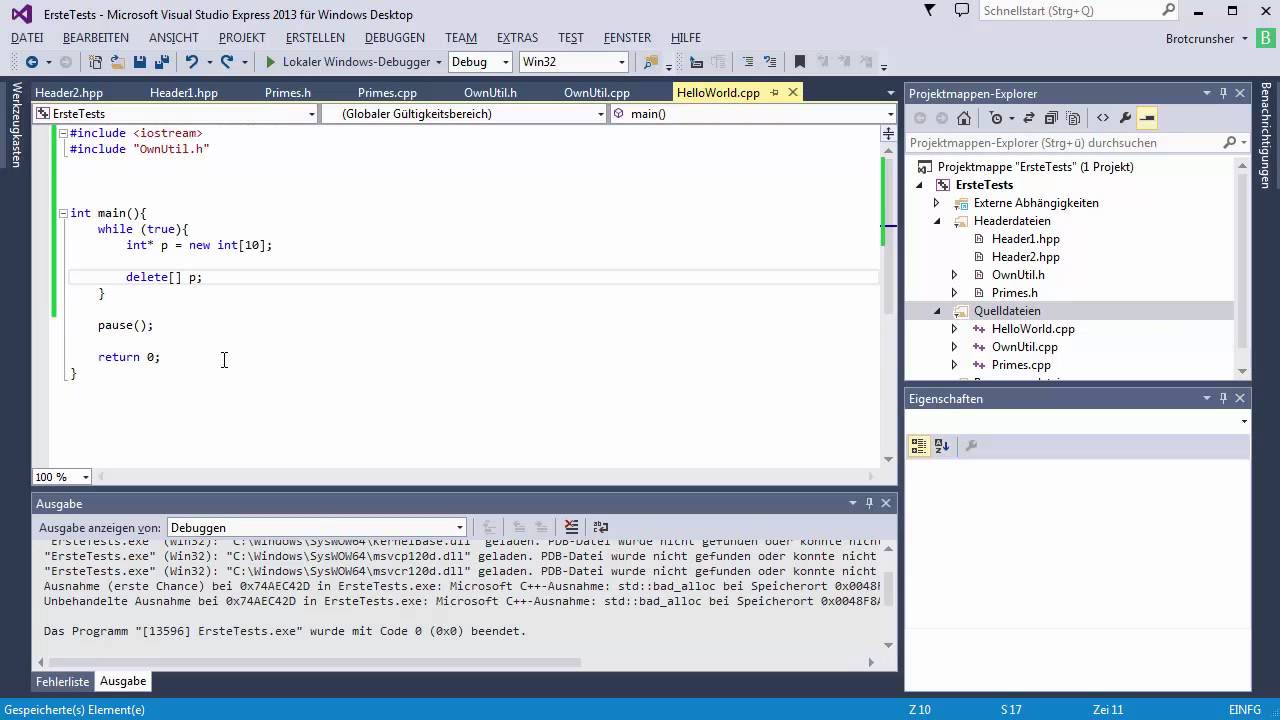Viewport: 1280px width, 720px height.
Task: Open the Benachrichtigungen side tab
Action: pyautogui.click(x=1265, y=135)
